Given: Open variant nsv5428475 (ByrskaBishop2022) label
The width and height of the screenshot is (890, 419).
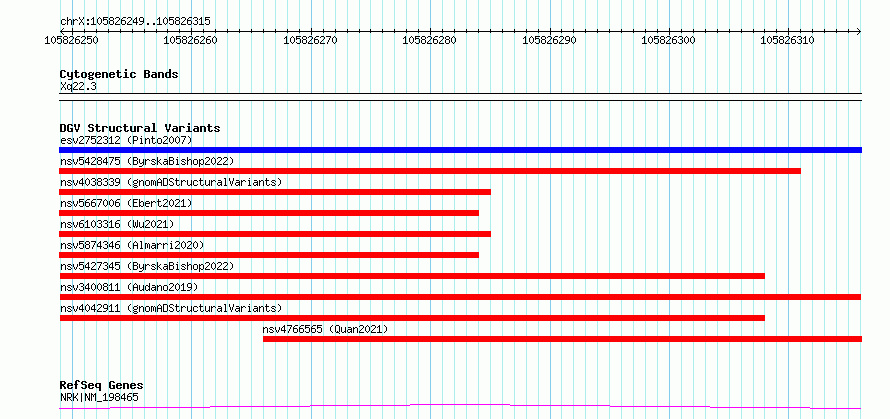Looking at the screenshot, I should point(147,161).
